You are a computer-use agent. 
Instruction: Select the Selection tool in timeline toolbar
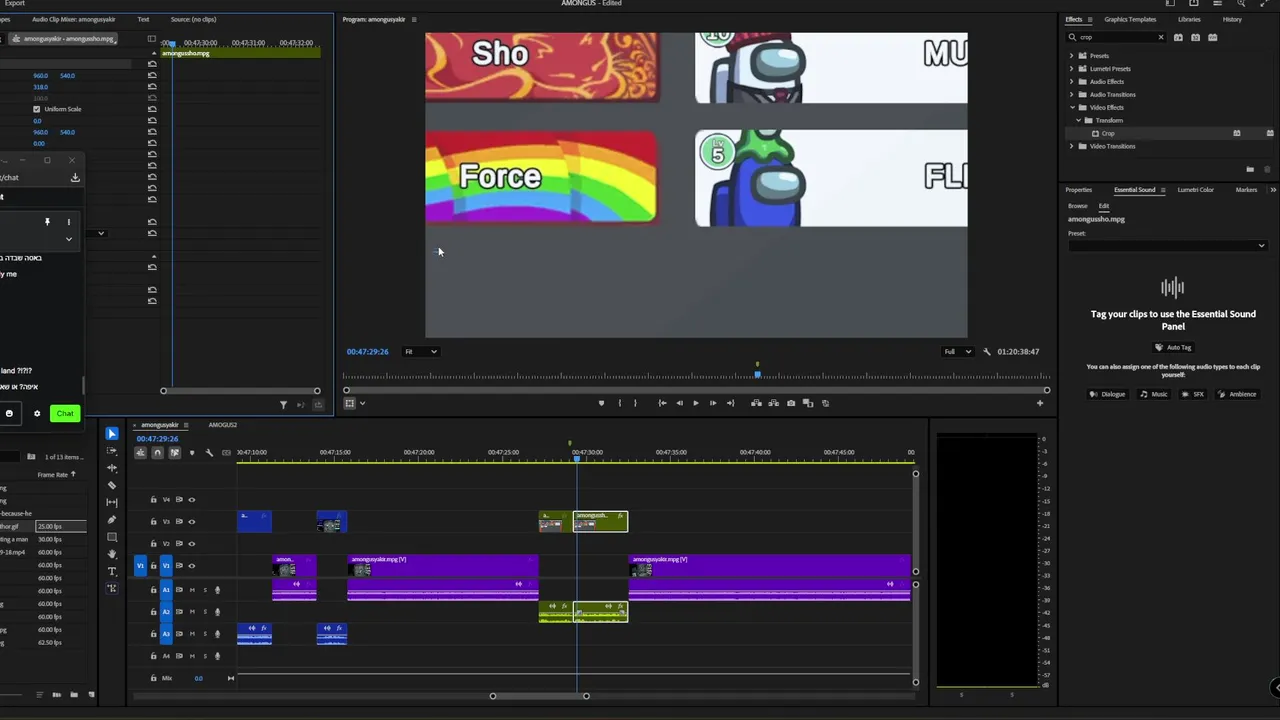112,434
